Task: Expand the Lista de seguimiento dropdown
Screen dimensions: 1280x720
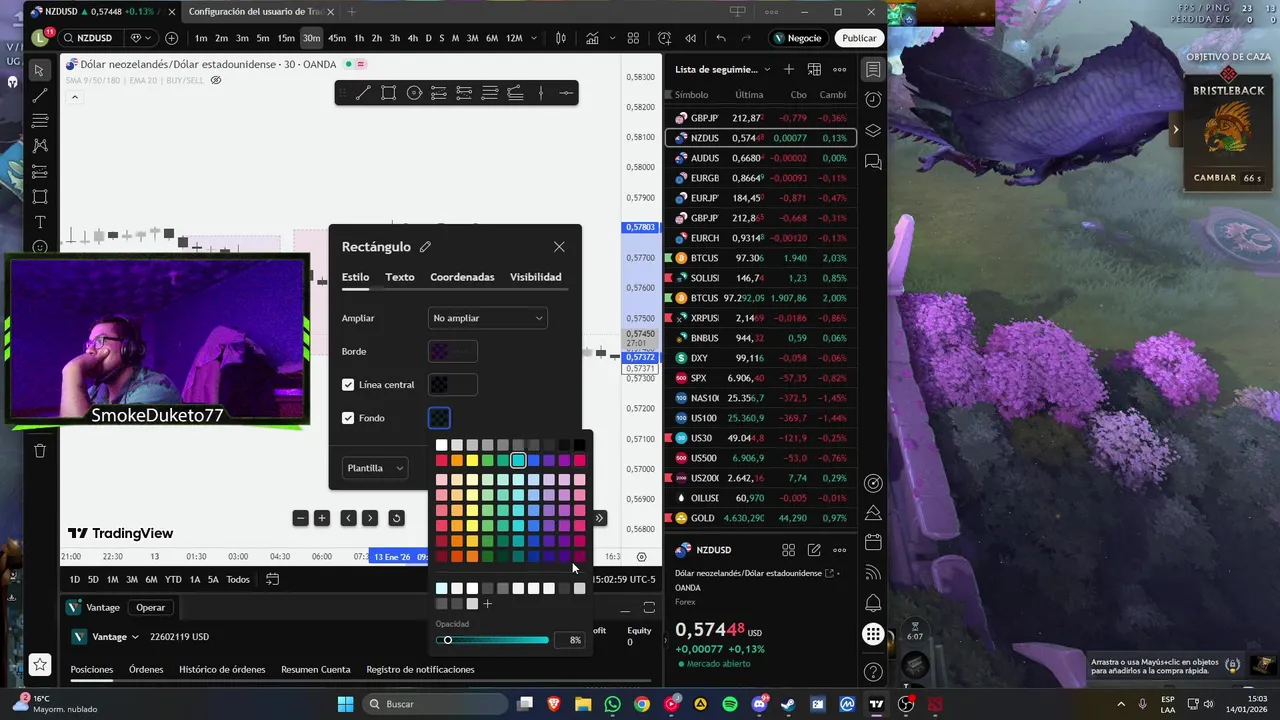Action: [767, 70]
